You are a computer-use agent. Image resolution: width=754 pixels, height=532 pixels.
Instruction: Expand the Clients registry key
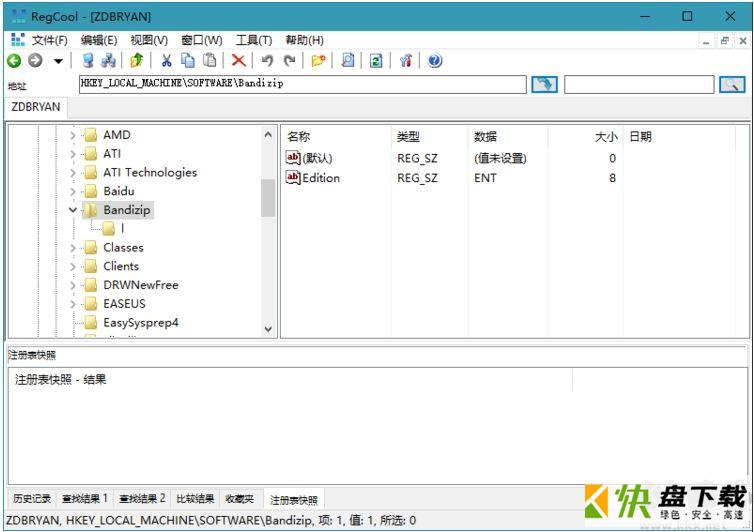(x=73, y=266)
